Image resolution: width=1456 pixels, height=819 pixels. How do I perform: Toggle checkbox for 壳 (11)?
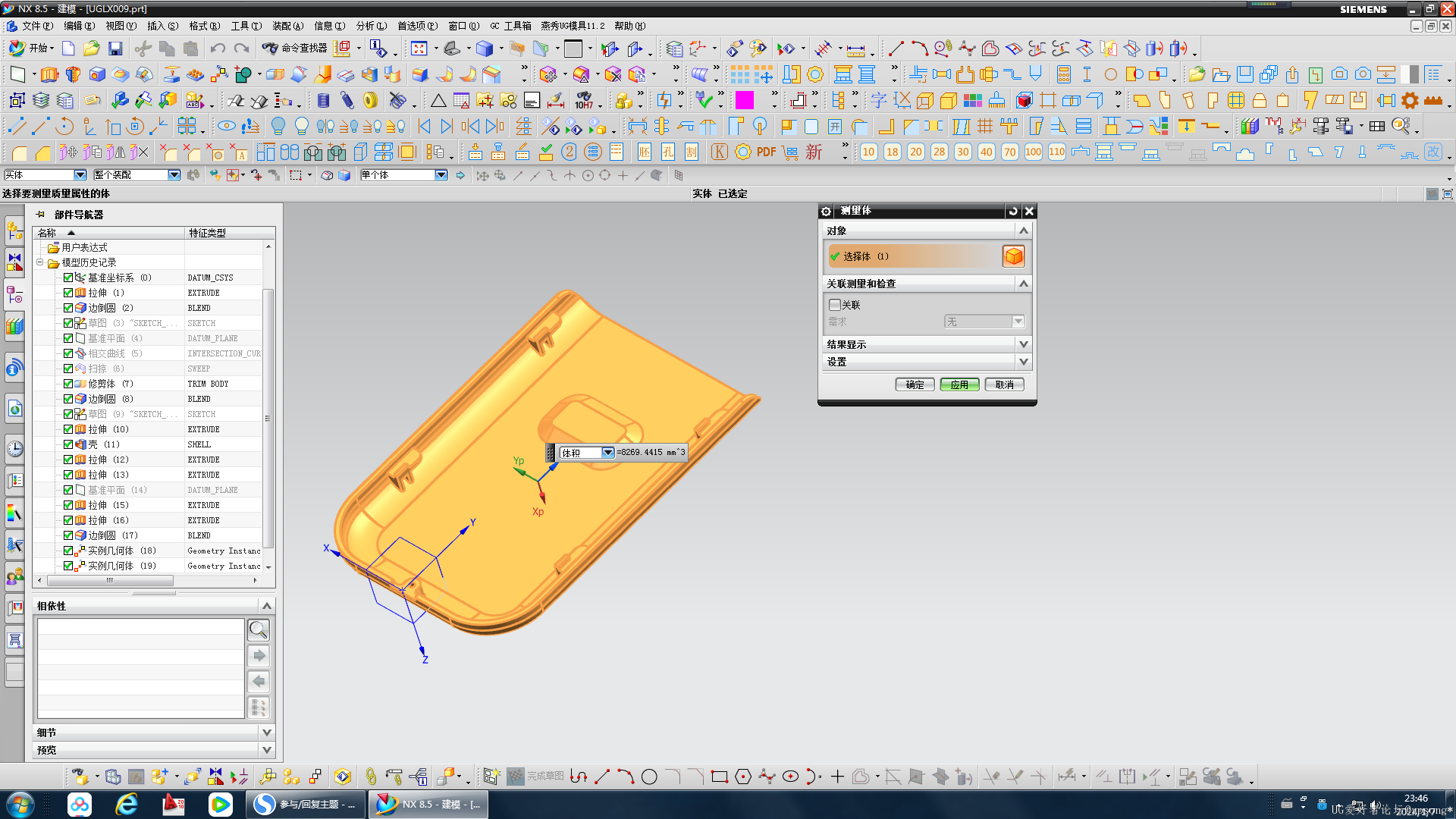[x=68, y=444]
